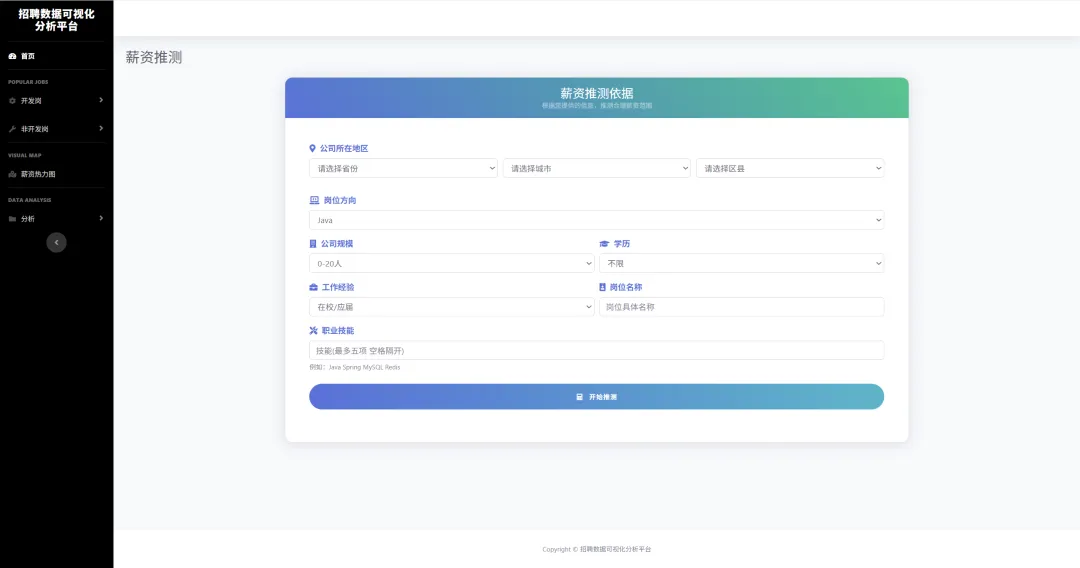Click the laptop icon beside 岗位方向

314,200
